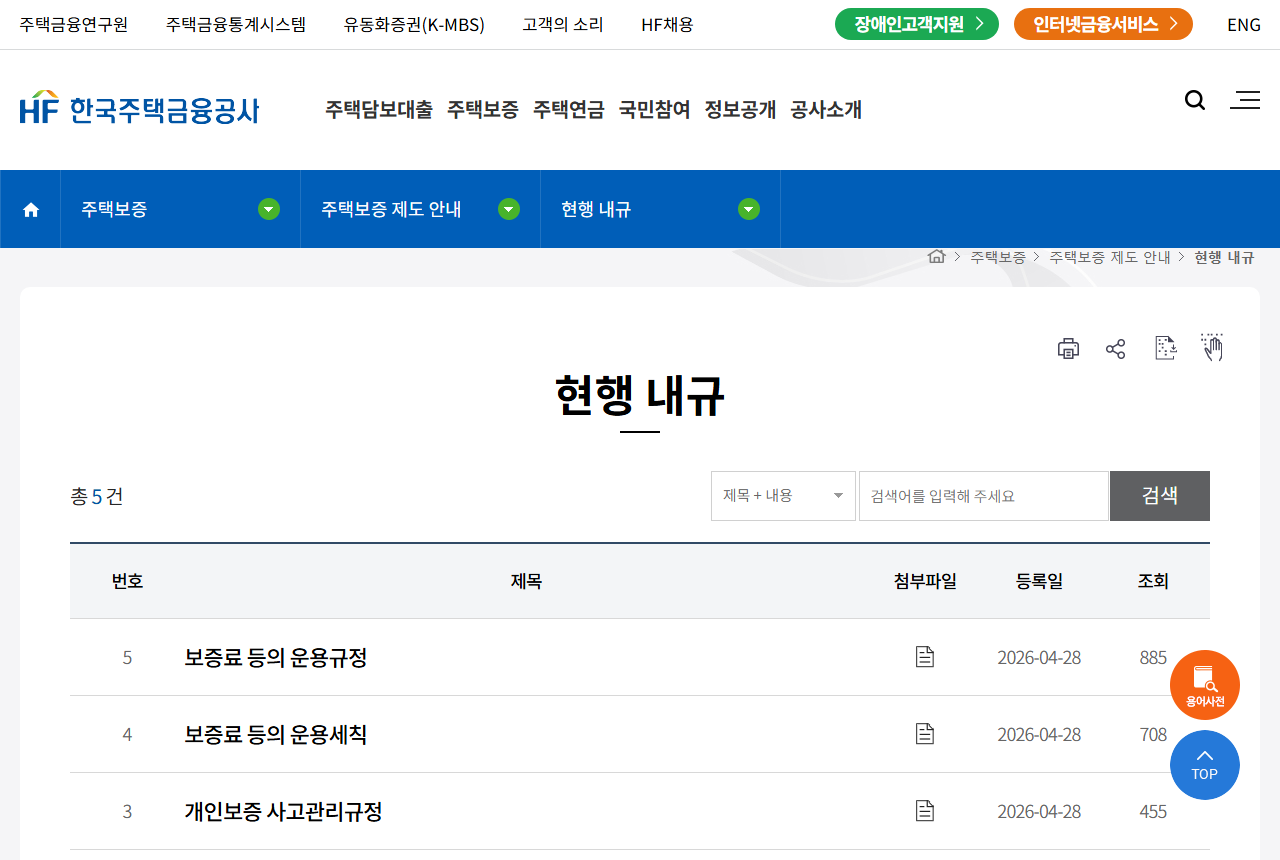This screenshot has width=1280, height=860.
Task: Focus the 검색어를 입력해 주세요 search field
Action: click(983, 496)
